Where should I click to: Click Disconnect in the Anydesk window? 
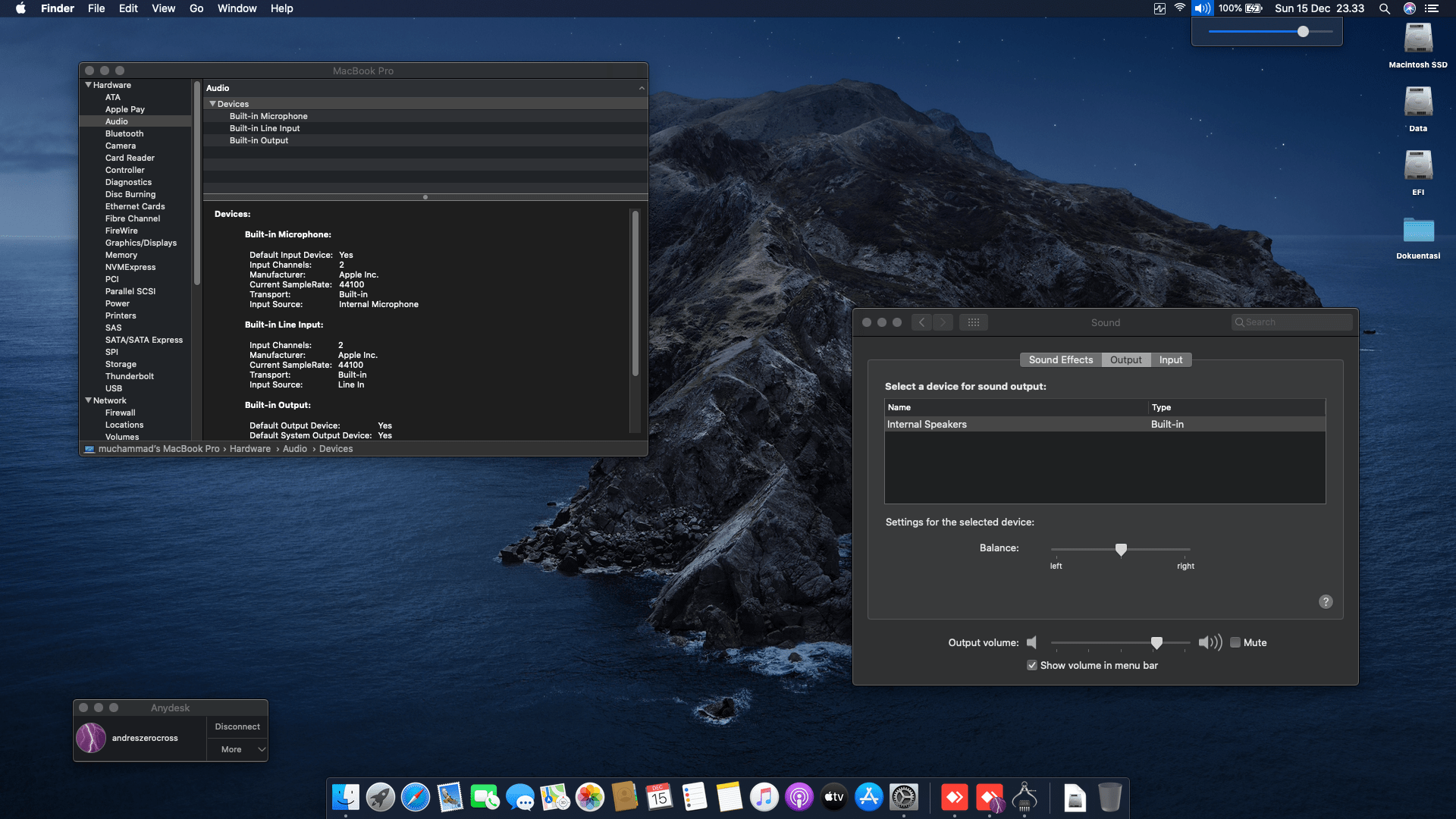click(x=237, y=726)
